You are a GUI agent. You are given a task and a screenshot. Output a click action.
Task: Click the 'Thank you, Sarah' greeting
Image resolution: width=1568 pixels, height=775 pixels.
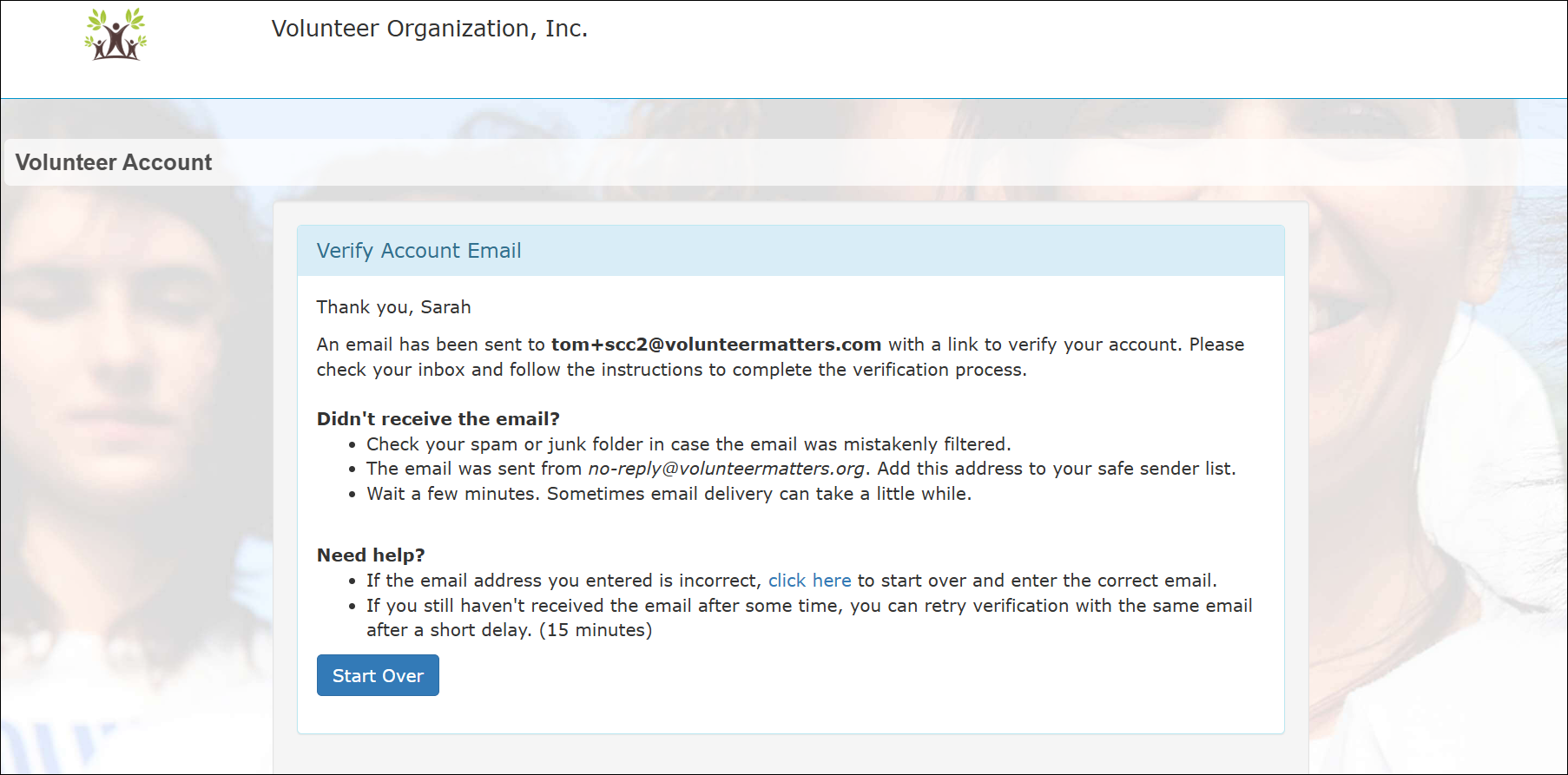pyautogui.click(x=393, y=307)
